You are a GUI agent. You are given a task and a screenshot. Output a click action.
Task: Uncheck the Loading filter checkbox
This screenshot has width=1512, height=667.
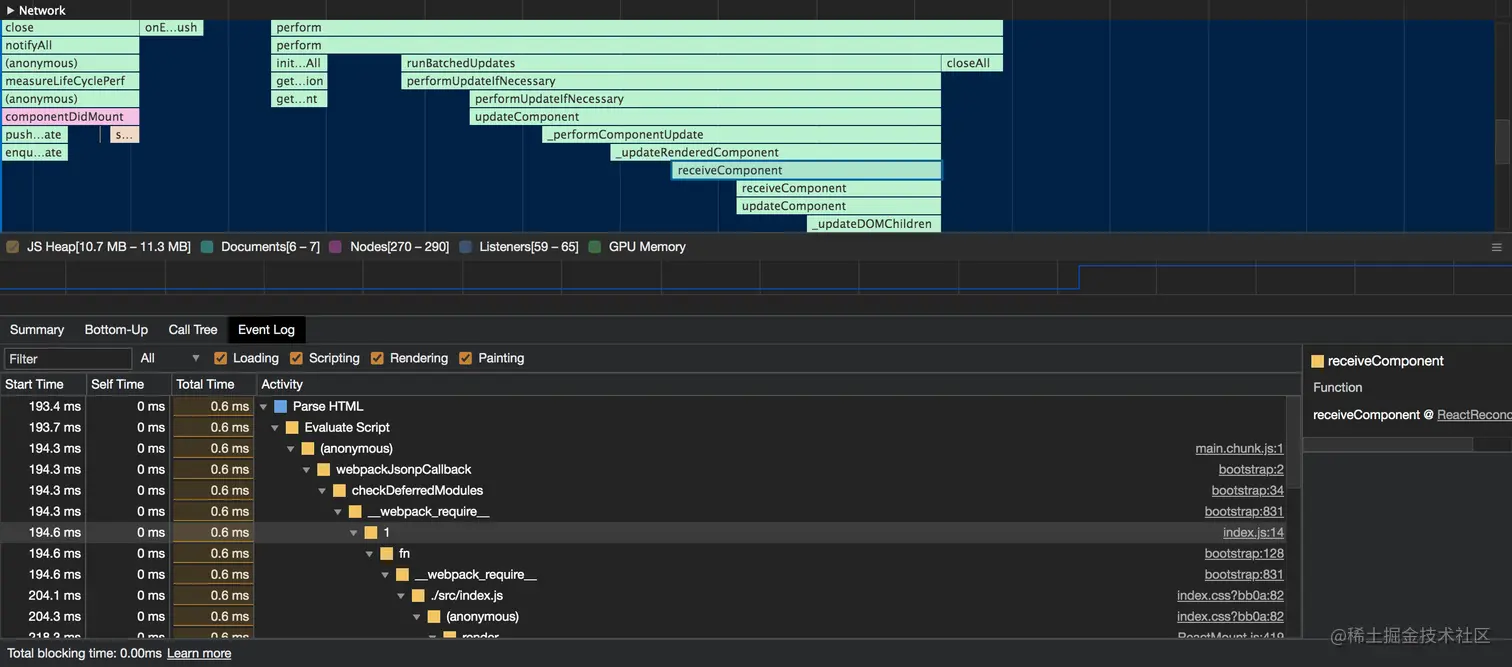[x=221, y=358]
